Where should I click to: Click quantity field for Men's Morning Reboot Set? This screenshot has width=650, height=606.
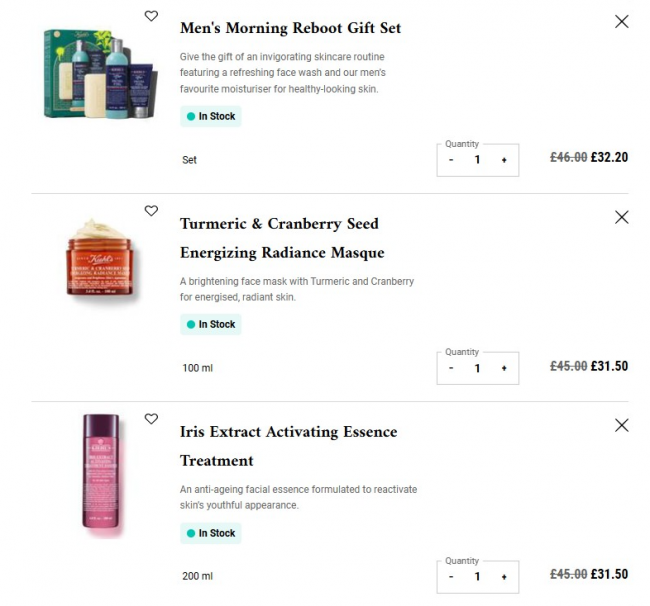tap(477, 159)
